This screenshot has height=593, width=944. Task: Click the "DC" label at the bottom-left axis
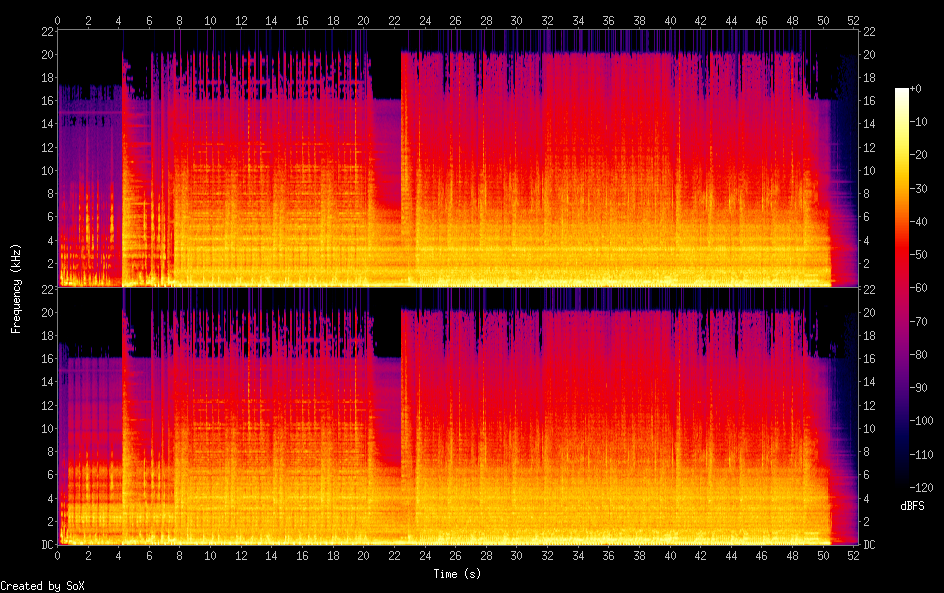[x=46, y=545]
